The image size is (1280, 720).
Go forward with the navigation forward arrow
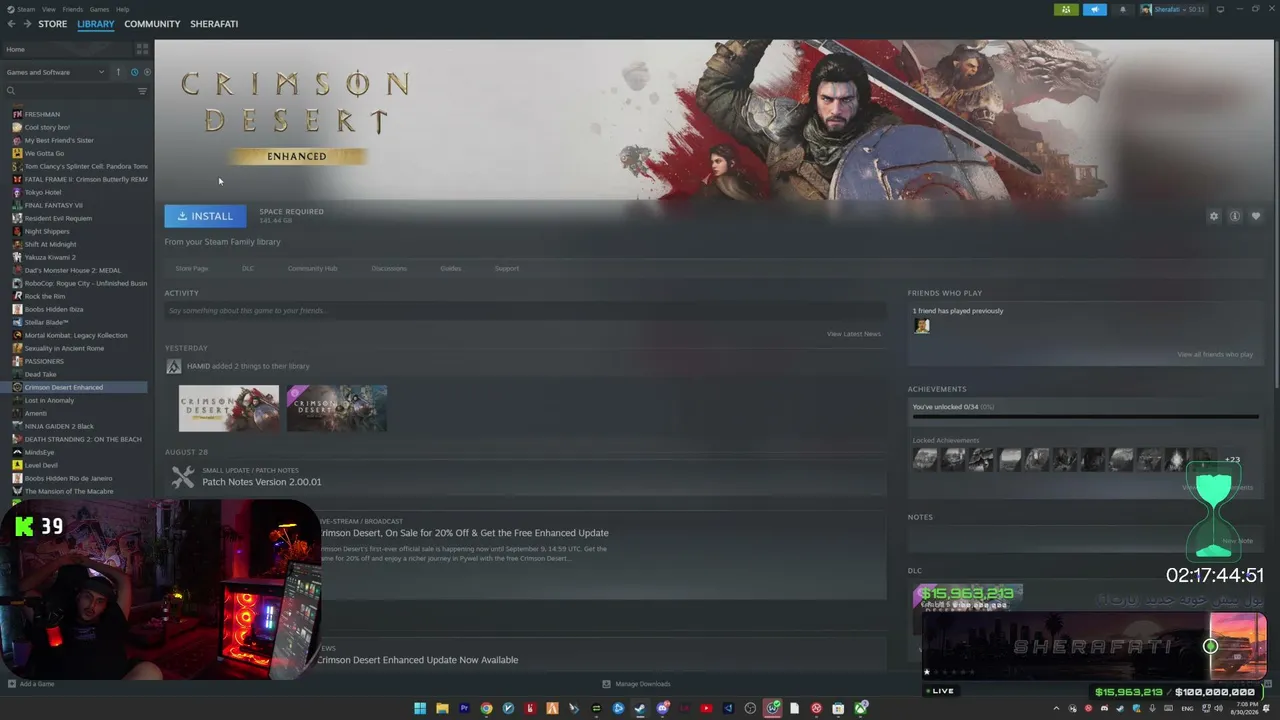pyautogui.click(x=27, y=24)
